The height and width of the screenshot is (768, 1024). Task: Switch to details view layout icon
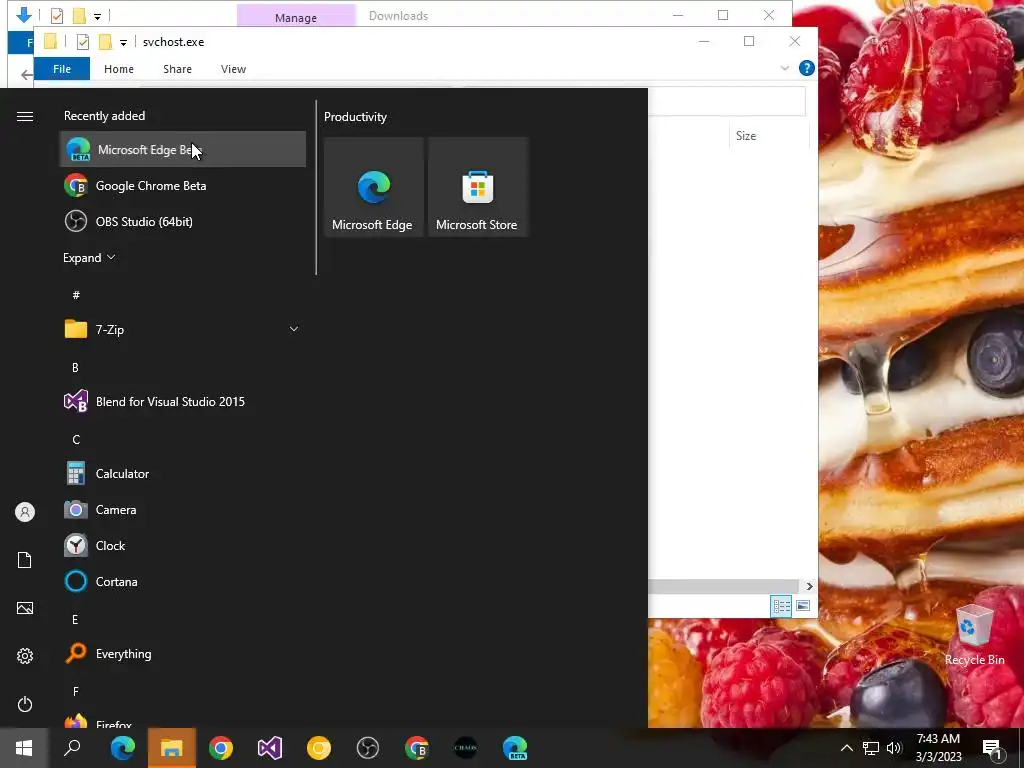[x=781, y=606]
